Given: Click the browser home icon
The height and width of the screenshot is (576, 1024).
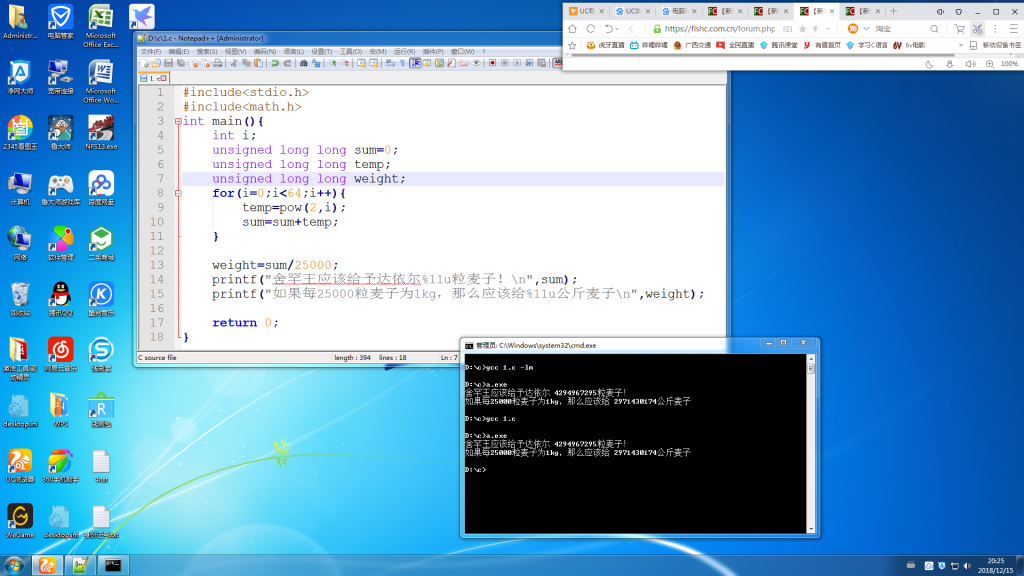Looking at the screenshot, I should pyautogui.click(x=572, y=29).
